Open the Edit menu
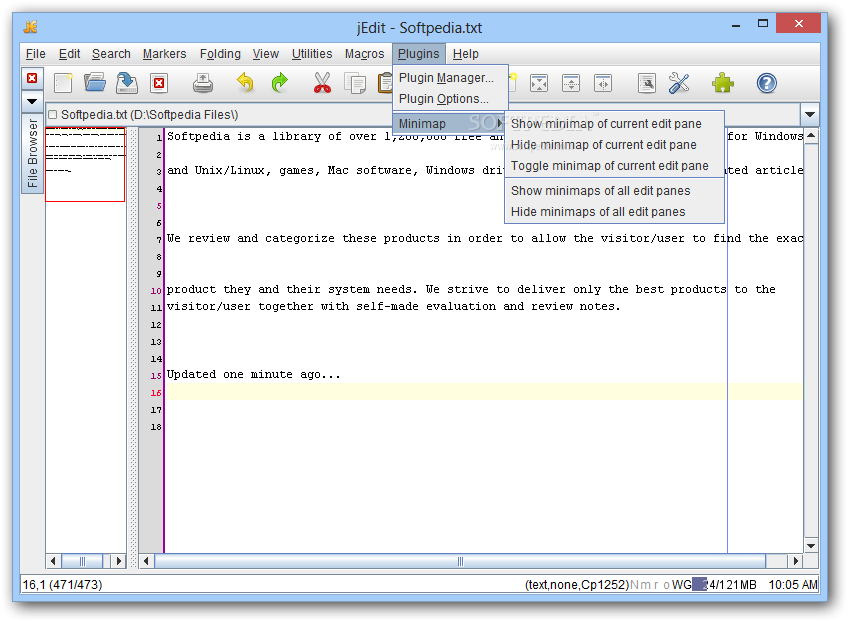 coord(69,54)
